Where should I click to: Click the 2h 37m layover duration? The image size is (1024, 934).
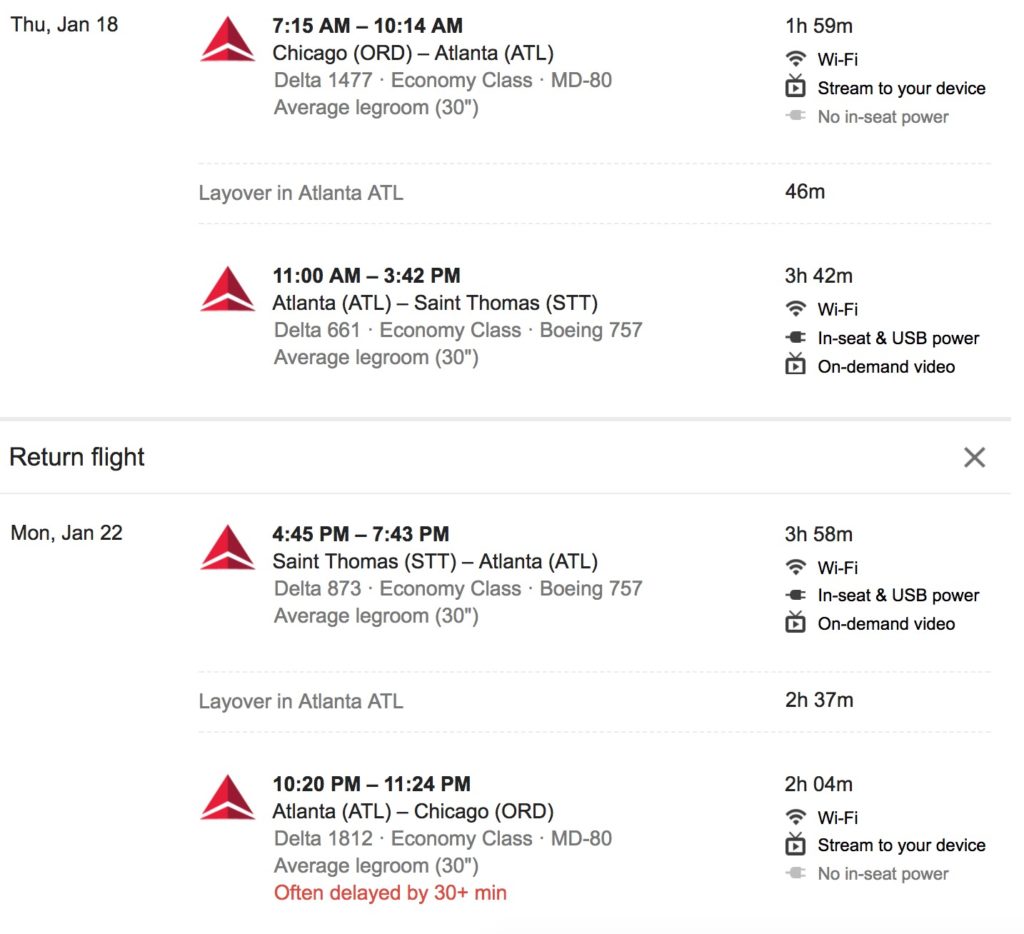(819, 700)
